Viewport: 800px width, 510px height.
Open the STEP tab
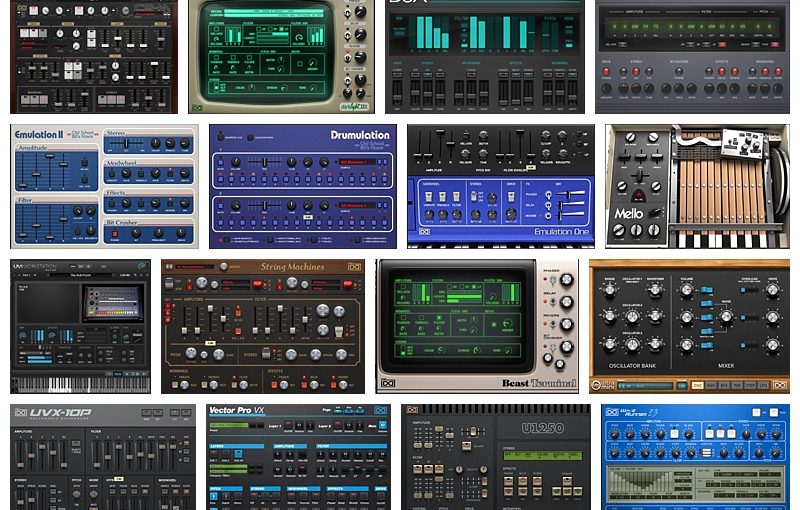pyautogui.click(x=750, y=386)
